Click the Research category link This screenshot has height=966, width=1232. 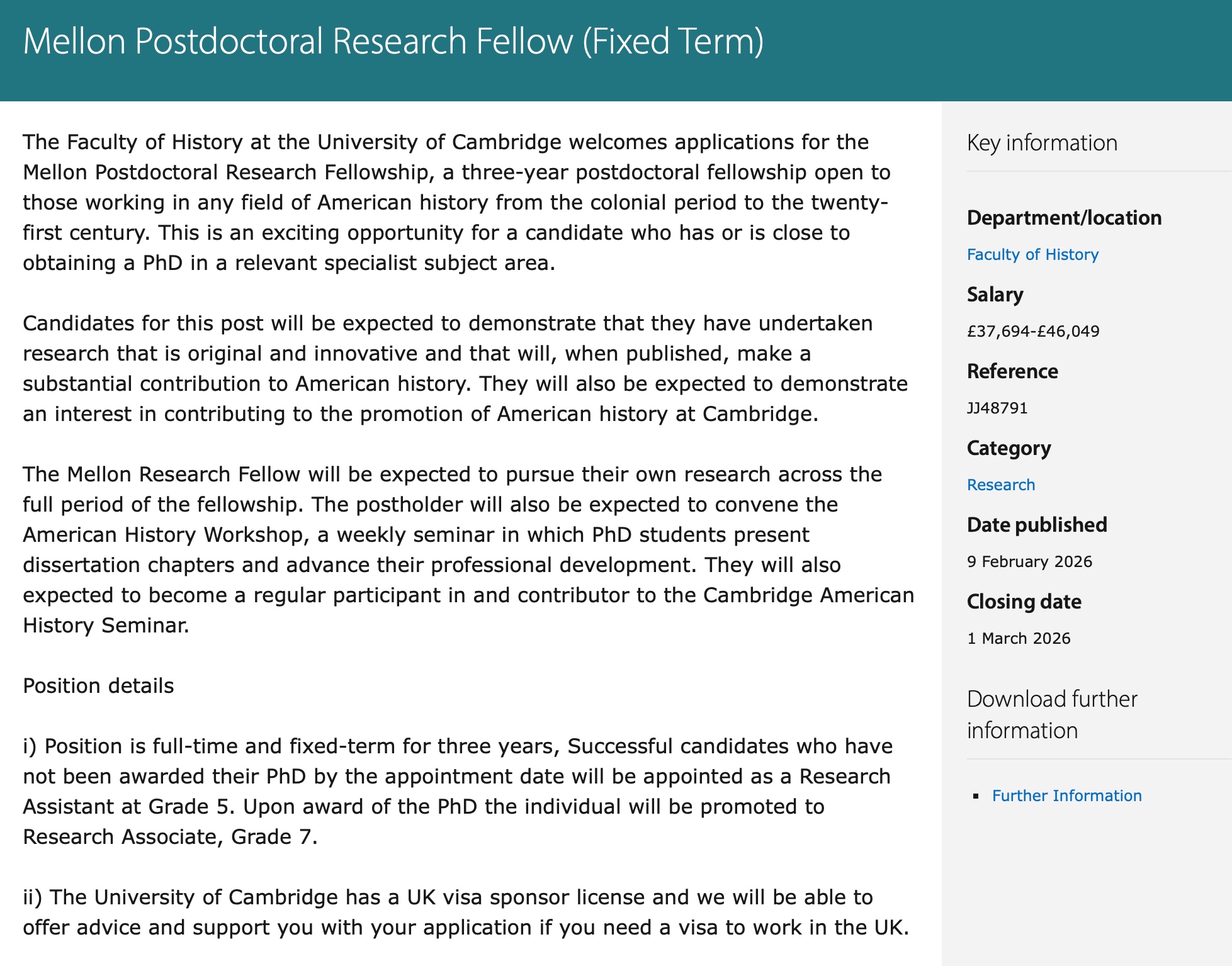(1000, 485)
